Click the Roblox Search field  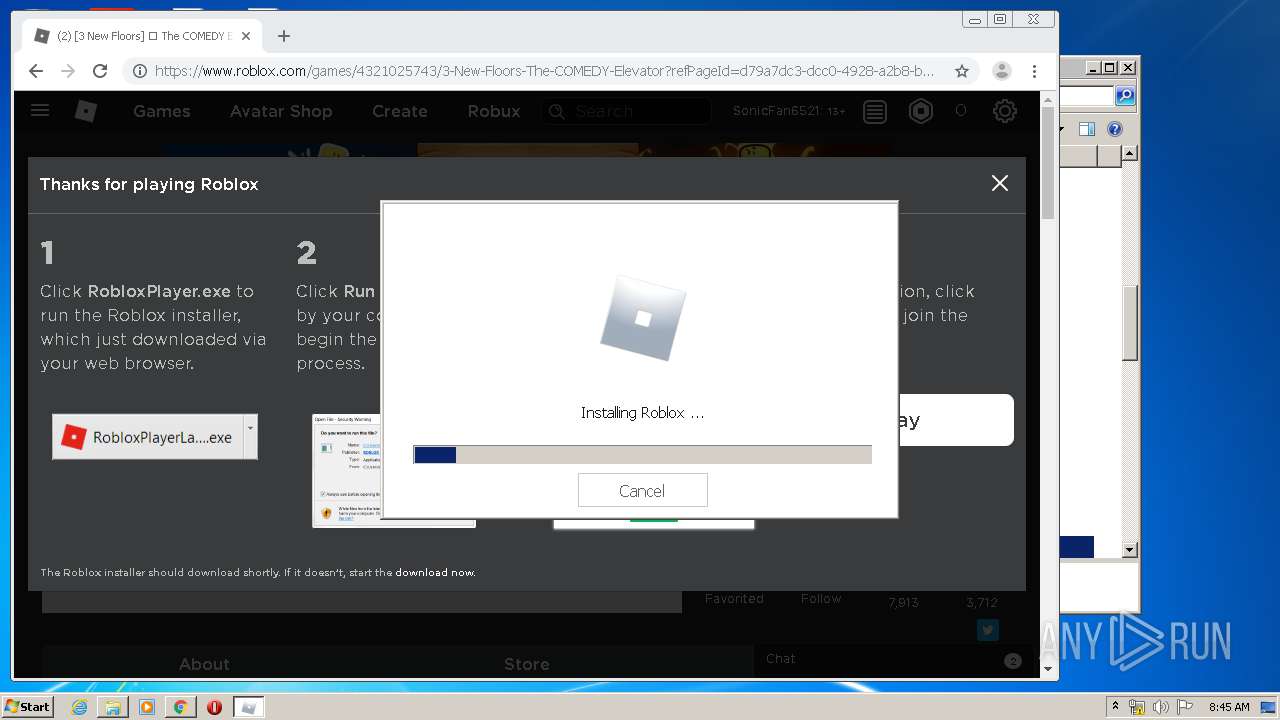[x=625, y=111]
